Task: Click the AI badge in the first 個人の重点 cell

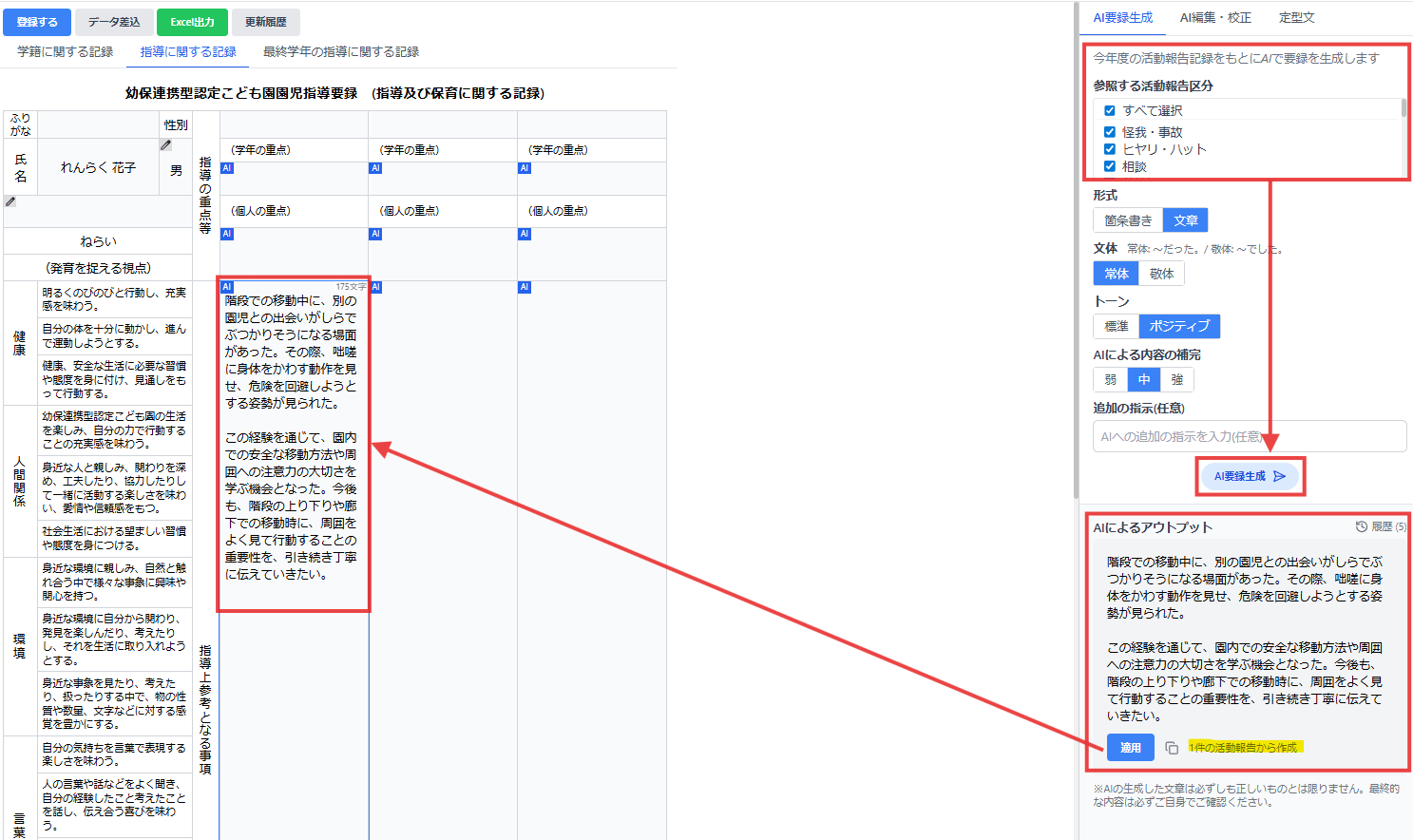Action: [x=226, y=235]
